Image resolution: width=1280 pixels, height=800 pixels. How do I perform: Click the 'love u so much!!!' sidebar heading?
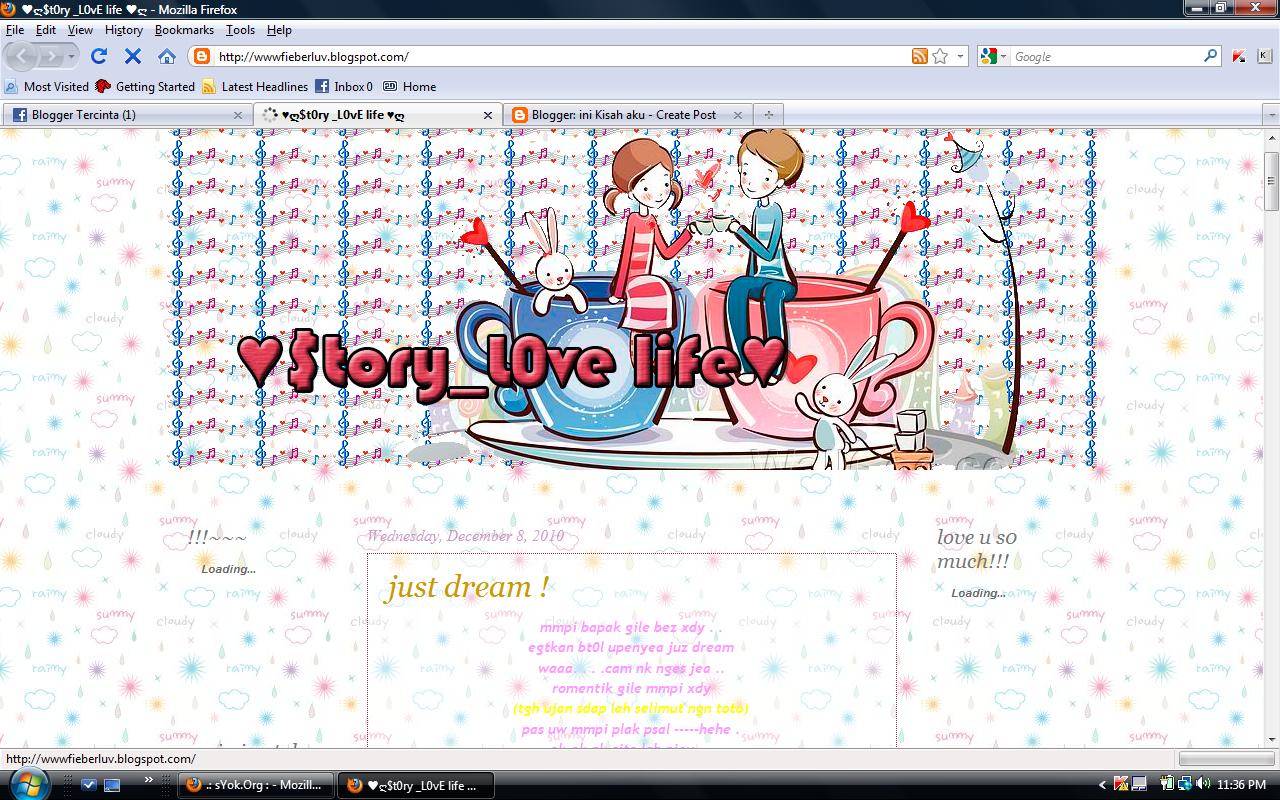976,549
